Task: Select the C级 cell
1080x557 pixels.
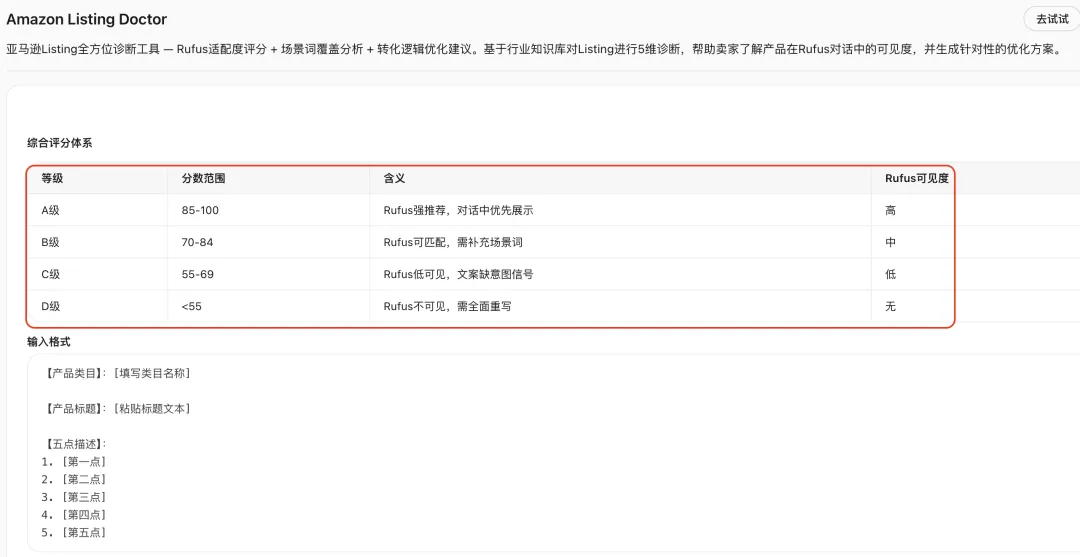Action: point(50,274)
